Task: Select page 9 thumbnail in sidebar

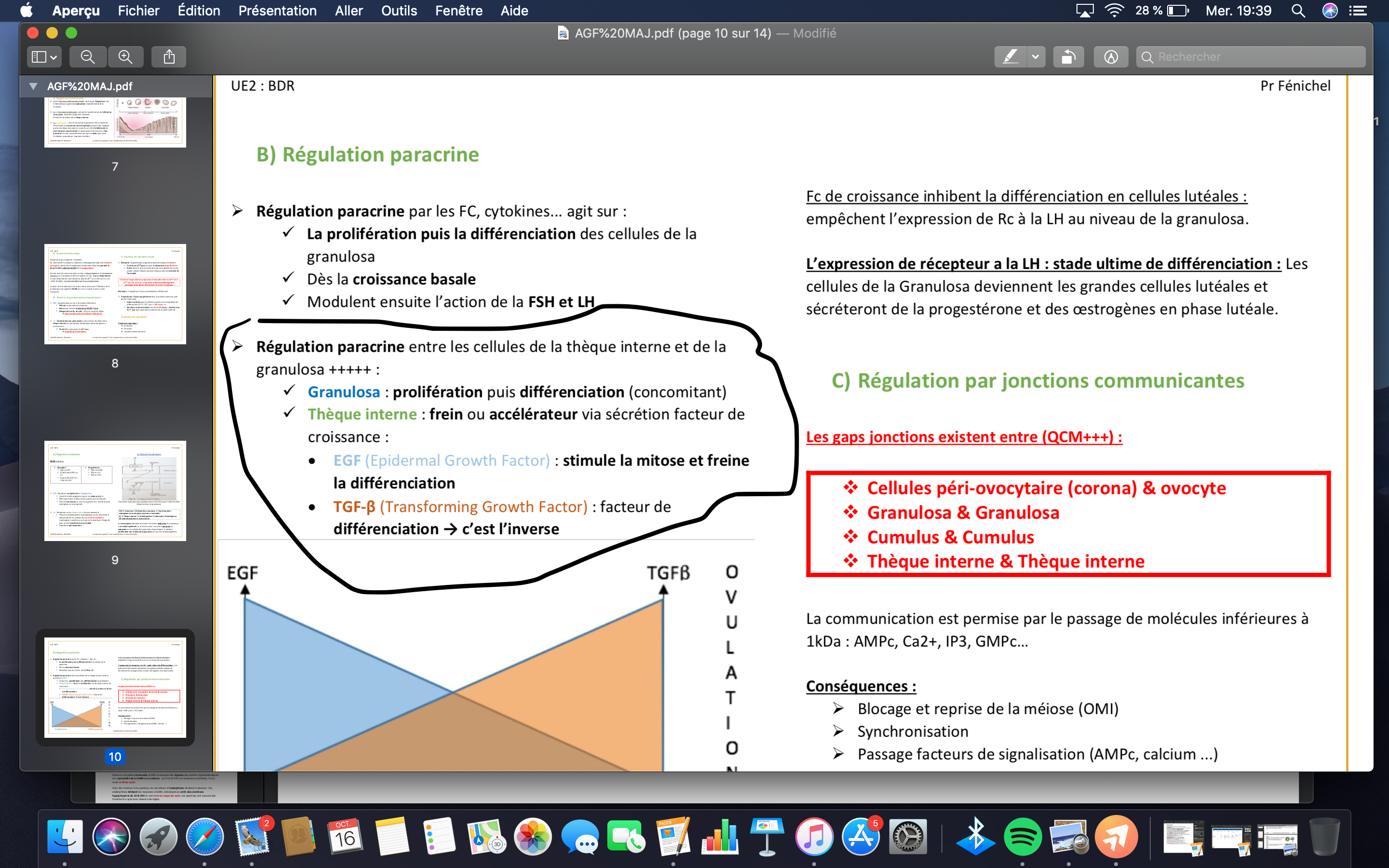Action: [115, 491]
